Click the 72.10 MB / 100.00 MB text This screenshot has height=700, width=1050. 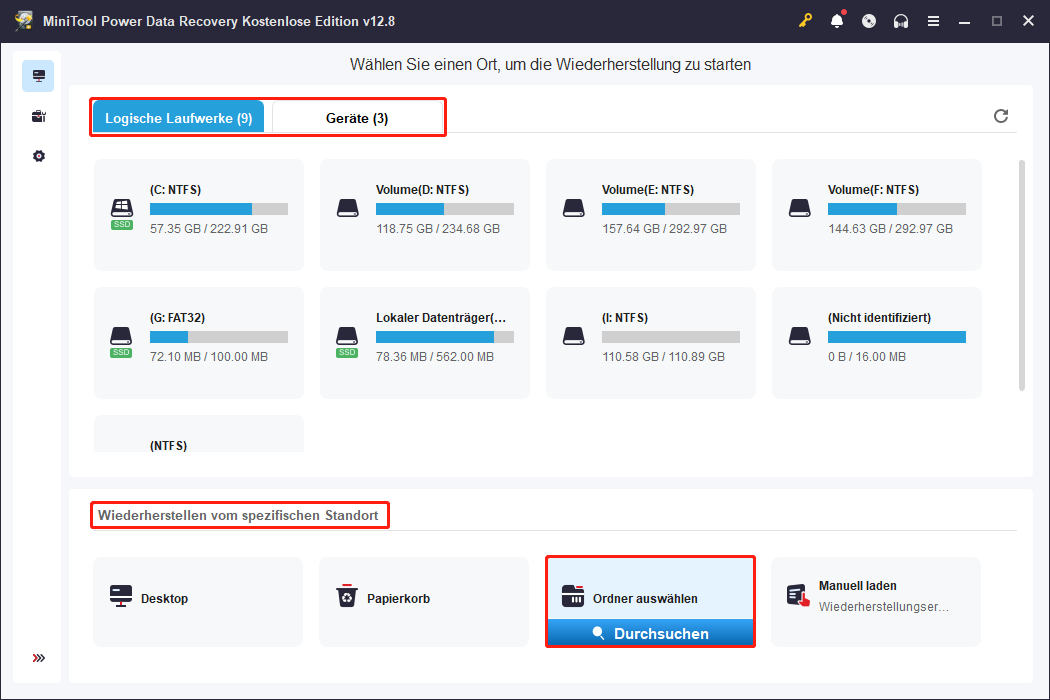coord(209,356)
